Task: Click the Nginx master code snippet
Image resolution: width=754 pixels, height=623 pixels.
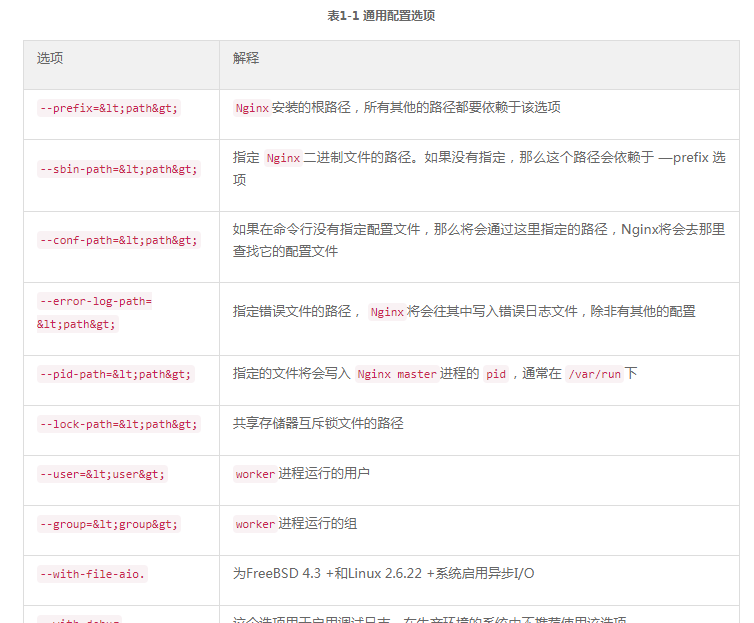Action: point(397,374)
